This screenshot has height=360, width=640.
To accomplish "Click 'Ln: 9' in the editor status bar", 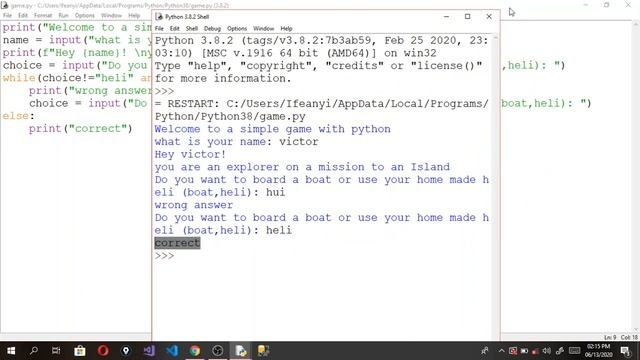I will [x=610, y=337].
